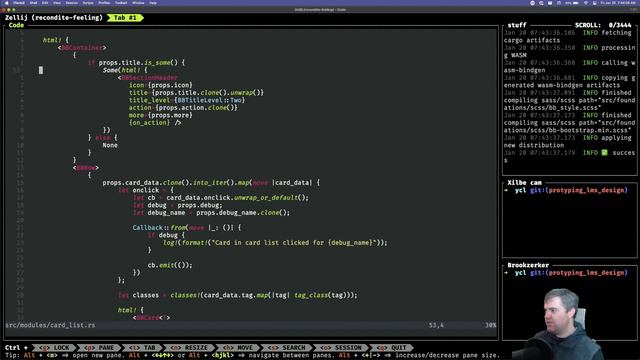Image resolution: width=640 pixels, height=360 pixels.
Task: Click the PANE mode in Zellij status bar
Action: (x=100, y=348)
